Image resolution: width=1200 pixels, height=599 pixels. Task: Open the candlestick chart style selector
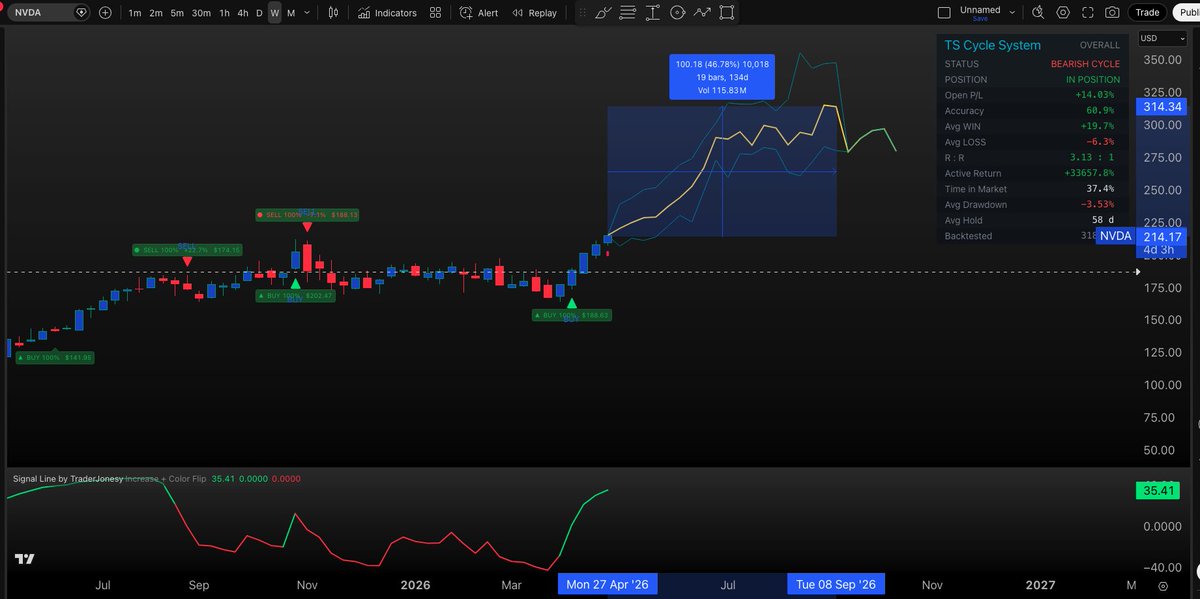click(x=332, y=13)
